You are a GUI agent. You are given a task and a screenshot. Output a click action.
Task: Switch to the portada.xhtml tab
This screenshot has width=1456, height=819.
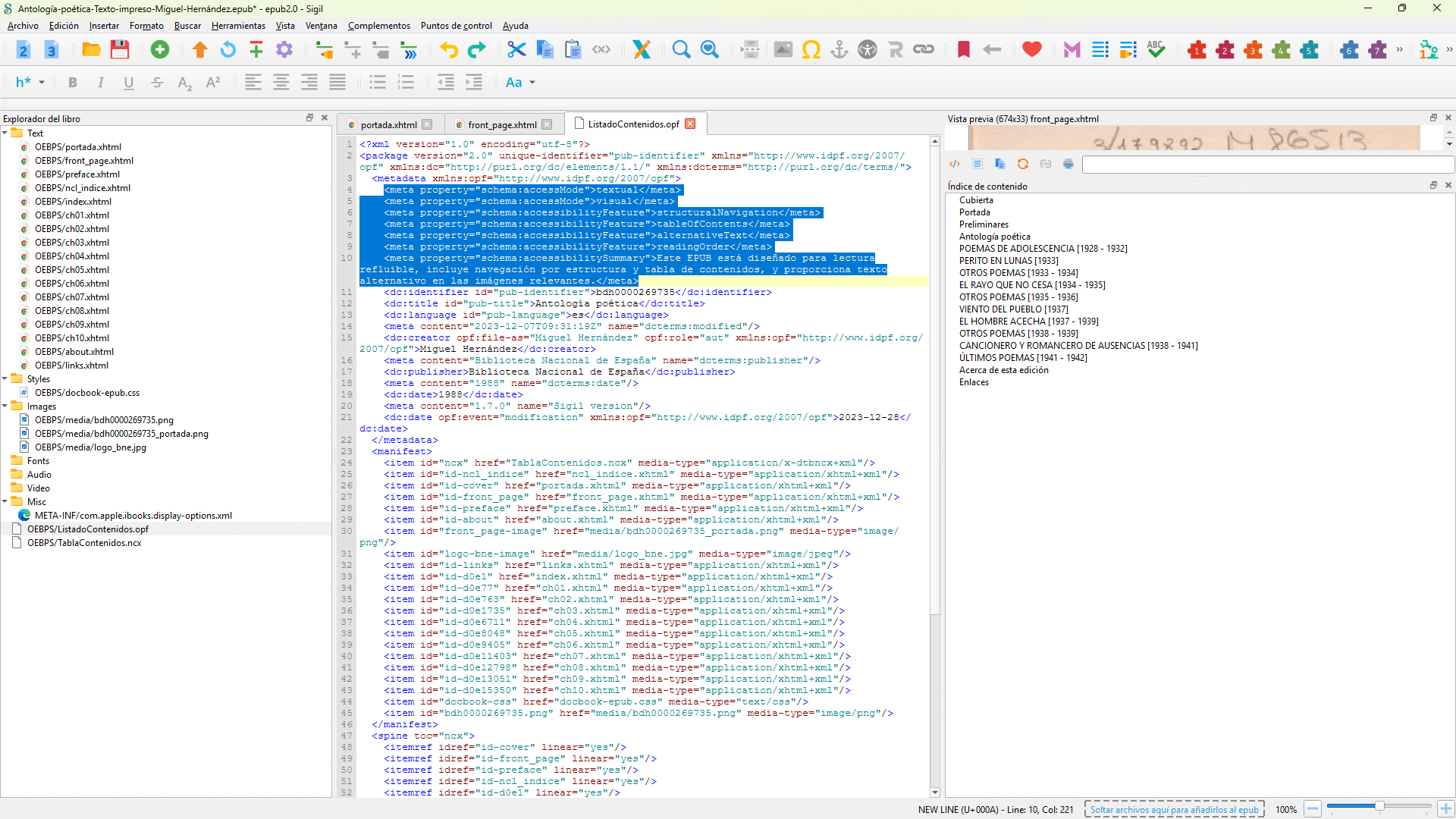[388, 124]
